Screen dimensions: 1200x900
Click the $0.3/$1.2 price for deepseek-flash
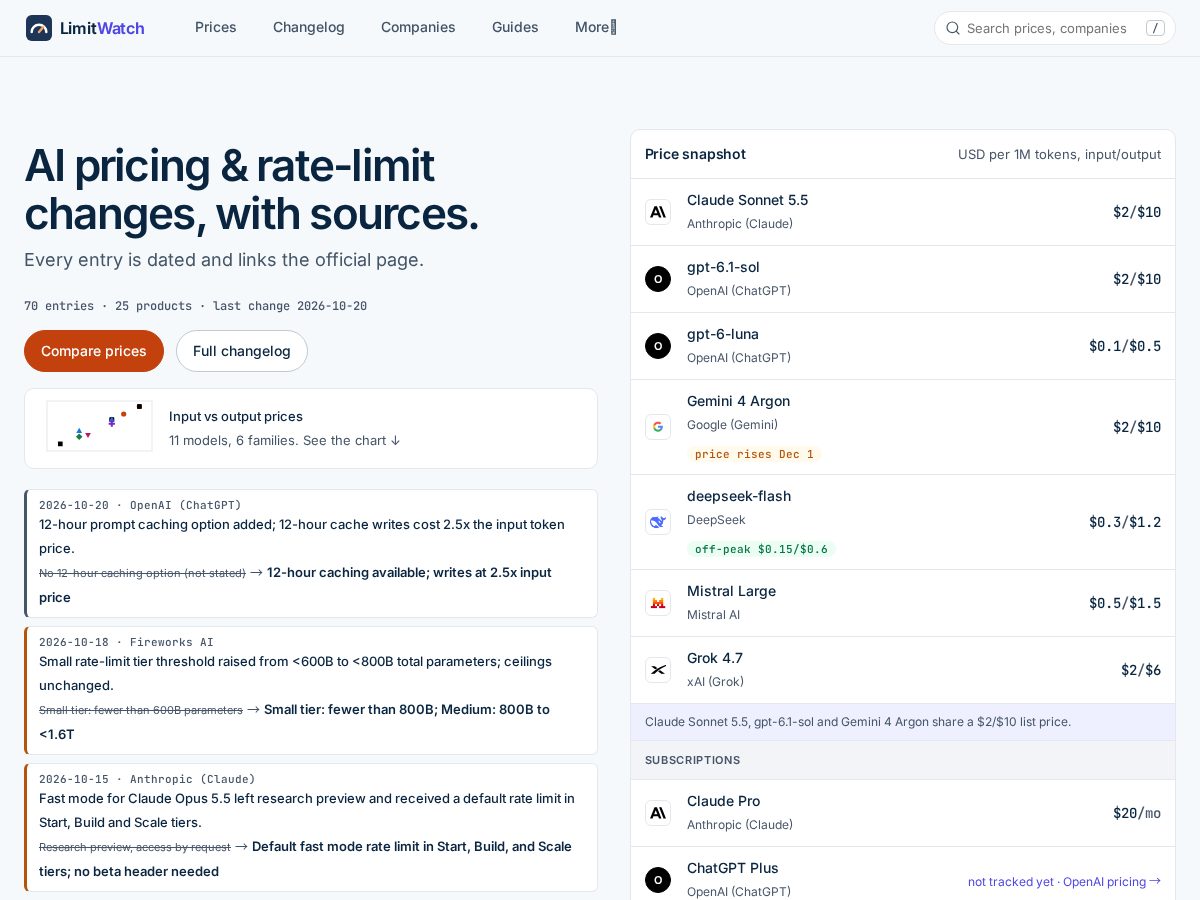1125,522
